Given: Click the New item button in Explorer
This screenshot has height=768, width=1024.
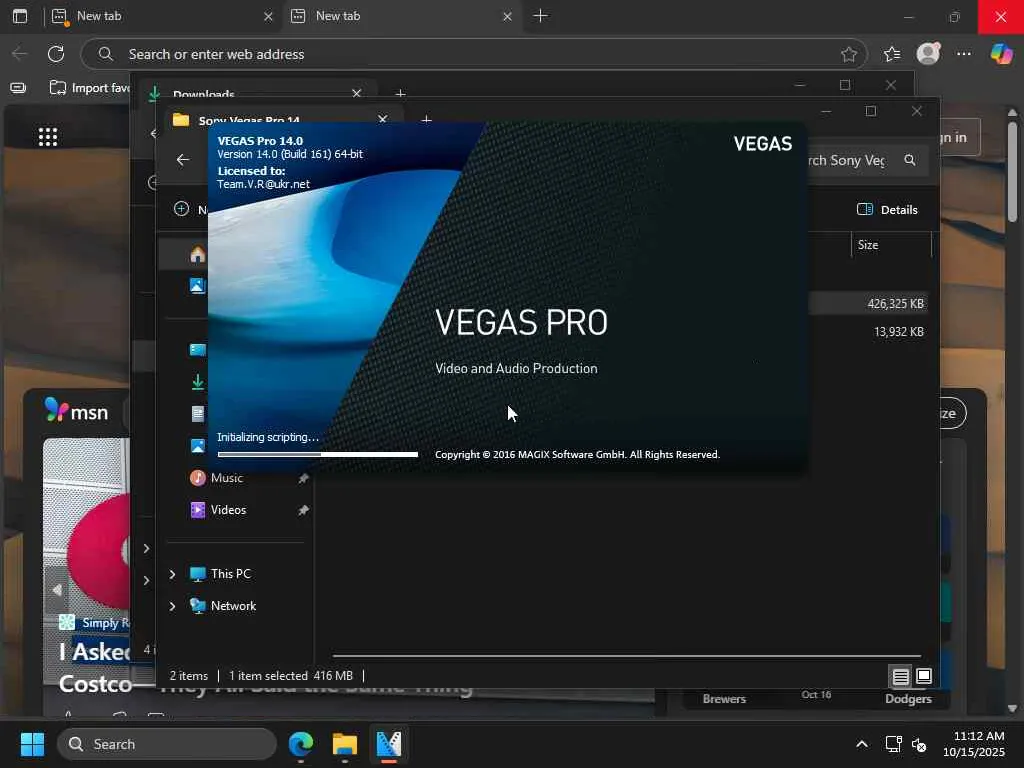Looking at the screenshot, I should [189, 209].
